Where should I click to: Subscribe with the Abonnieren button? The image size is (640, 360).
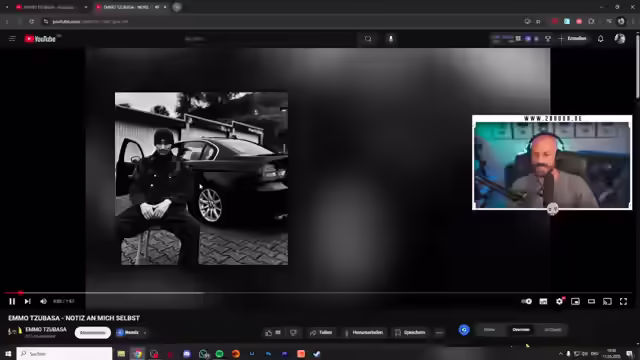pos(93,333)
